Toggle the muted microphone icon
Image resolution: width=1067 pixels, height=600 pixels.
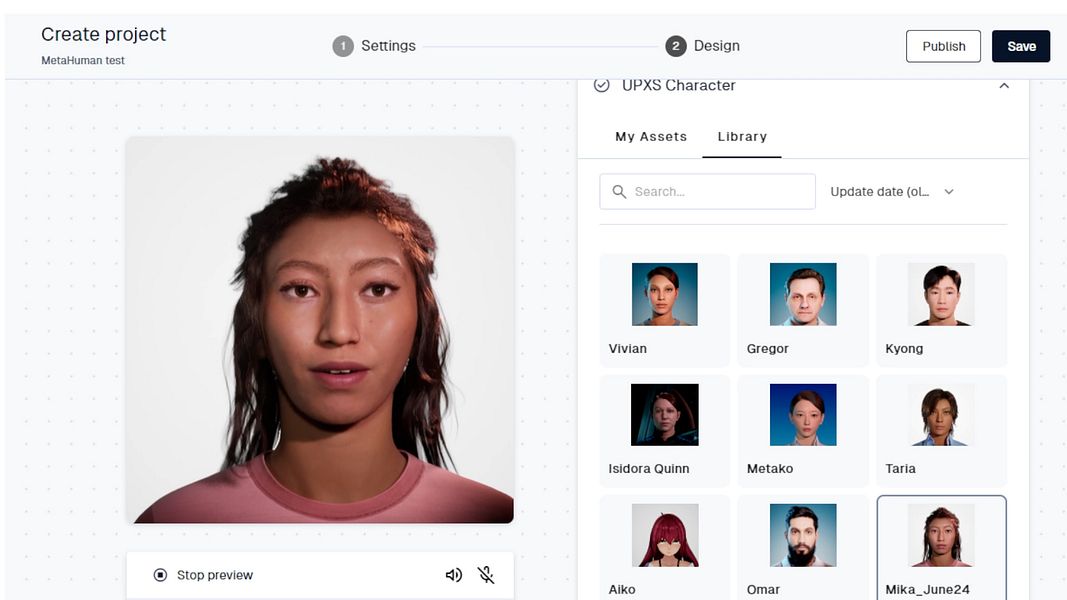486,575
